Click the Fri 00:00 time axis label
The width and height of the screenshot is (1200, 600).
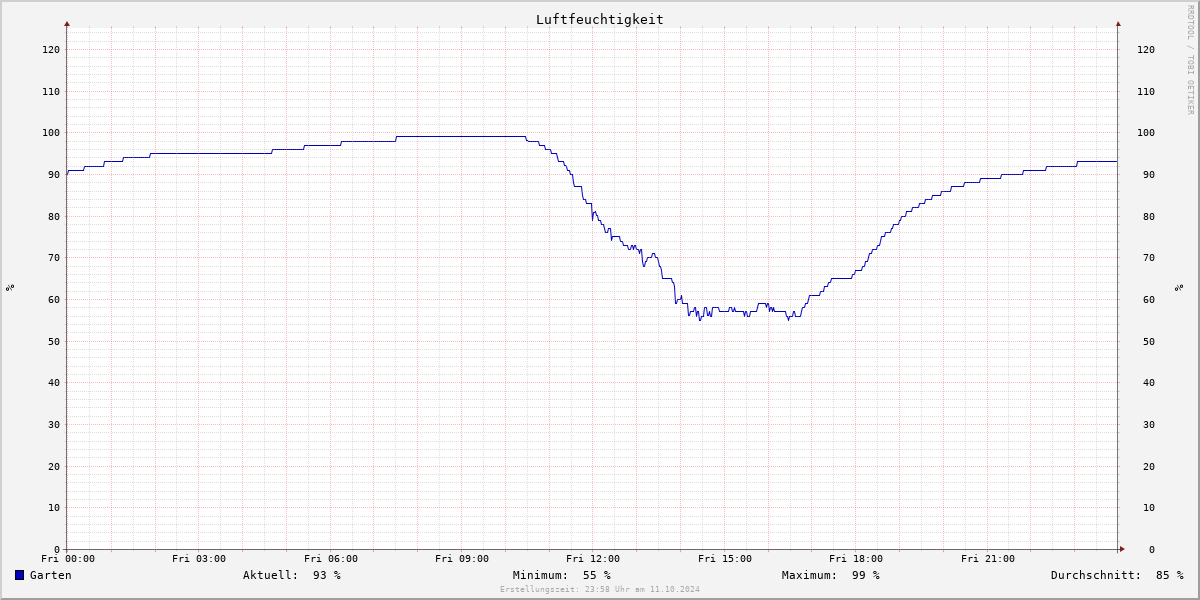coord(68,559)
